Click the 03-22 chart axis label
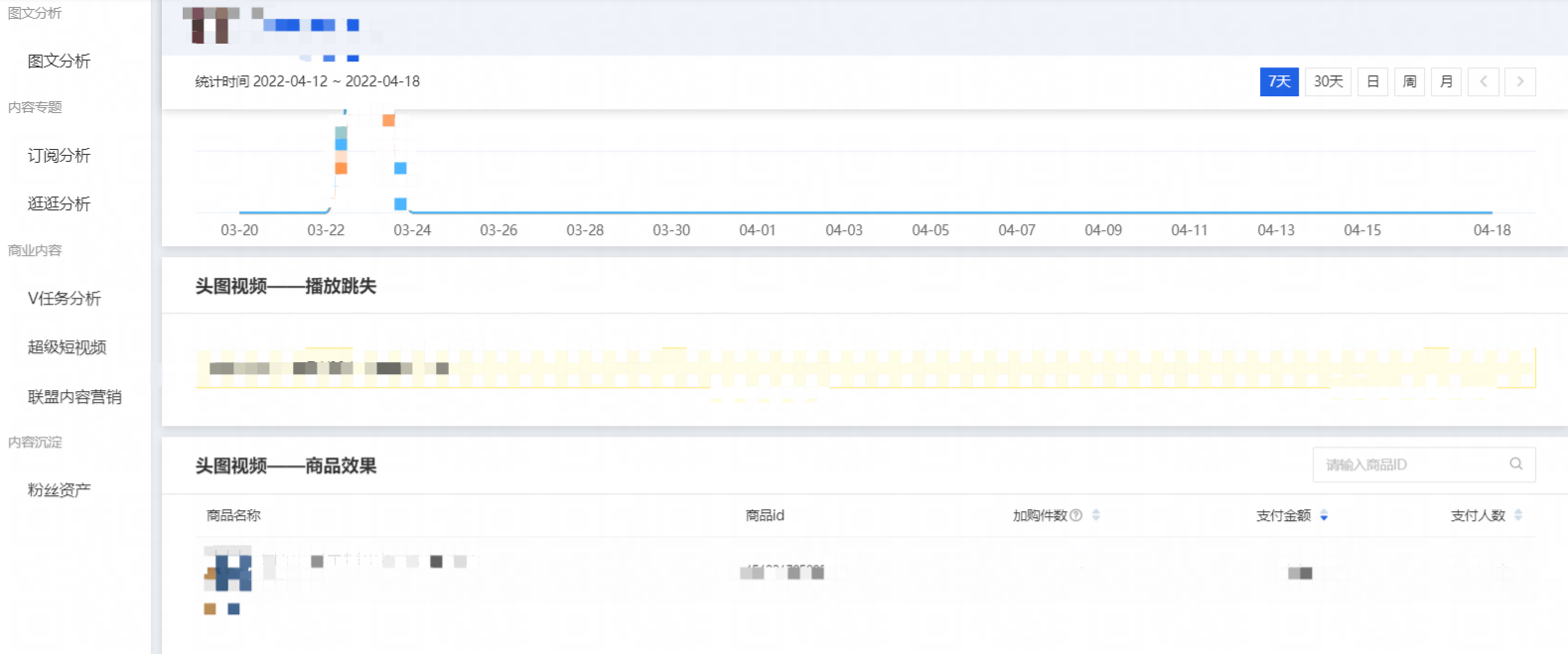 [326, 230]
